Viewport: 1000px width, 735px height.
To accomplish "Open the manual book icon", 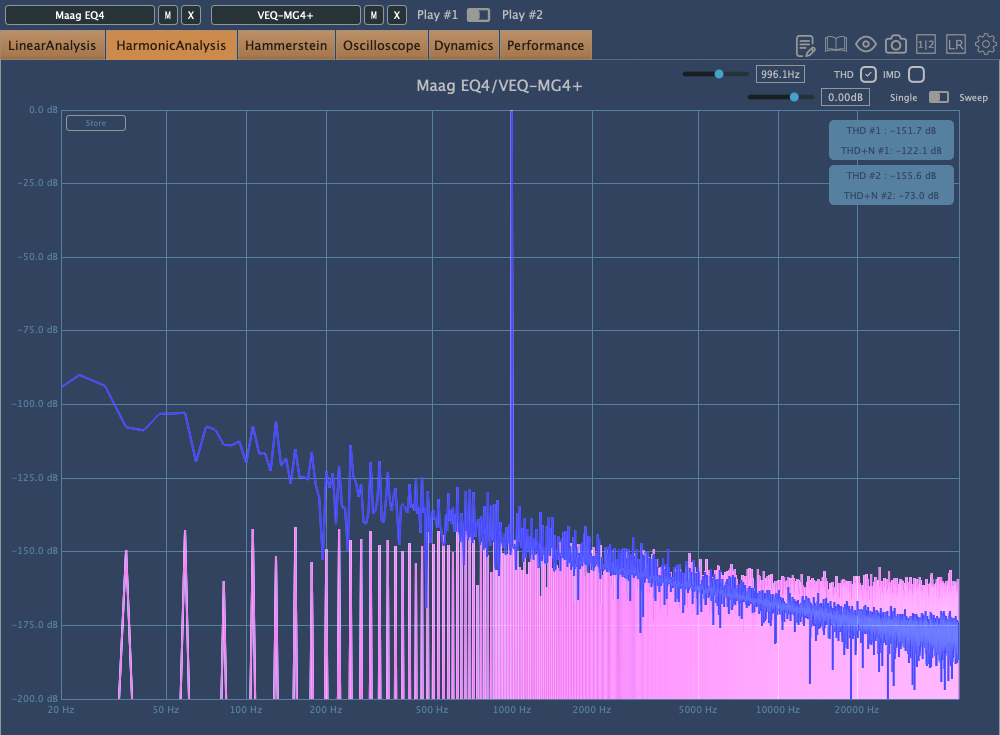I will point(836,45).
